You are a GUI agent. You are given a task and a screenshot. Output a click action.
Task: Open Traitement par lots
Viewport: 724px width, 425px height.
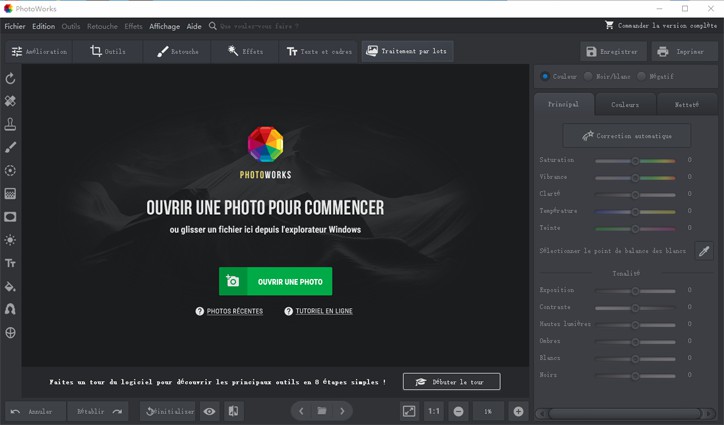[407, 51]
